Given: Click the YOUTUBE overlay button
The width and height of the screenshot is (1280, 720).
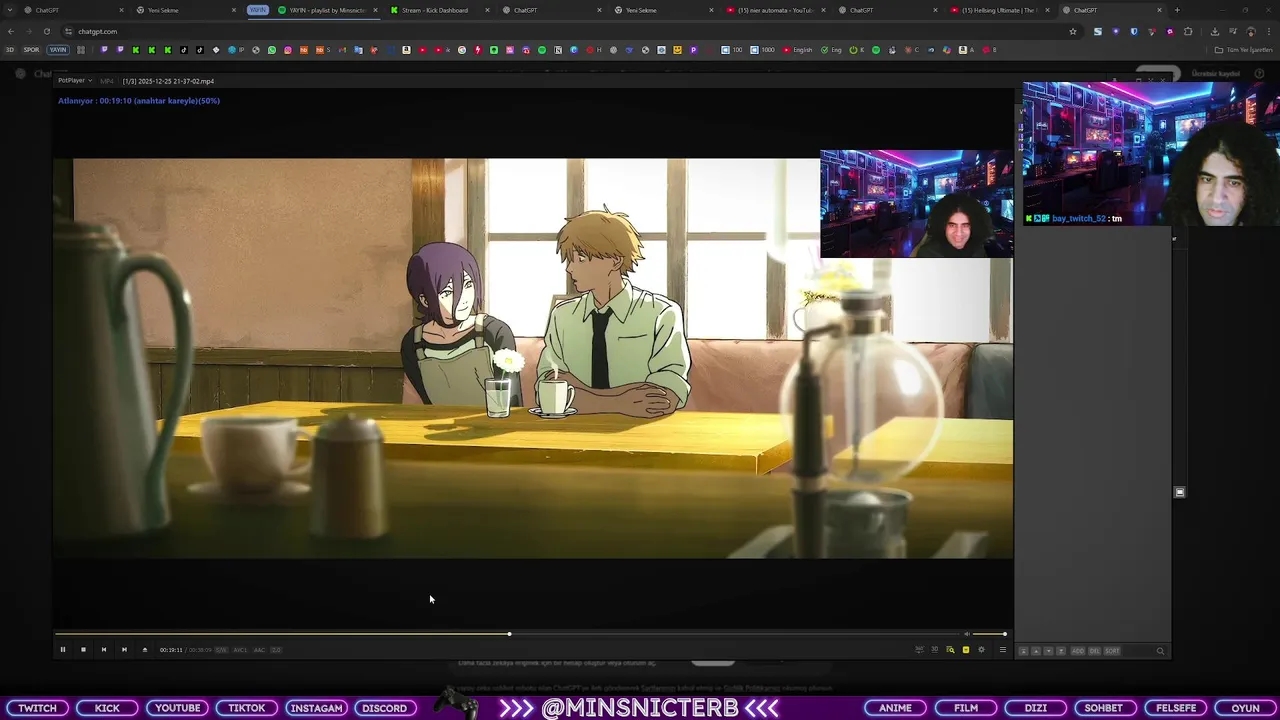Looking at the screenshot, I should tap(177, 708).
